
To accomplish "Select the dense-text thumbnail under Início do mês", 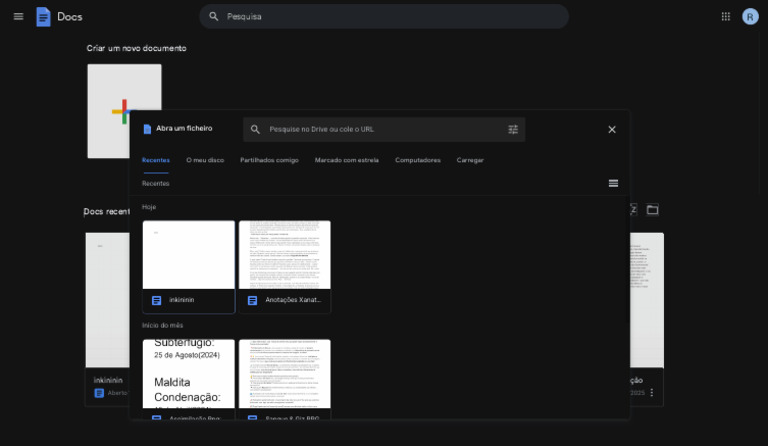I will pos(285,374).
